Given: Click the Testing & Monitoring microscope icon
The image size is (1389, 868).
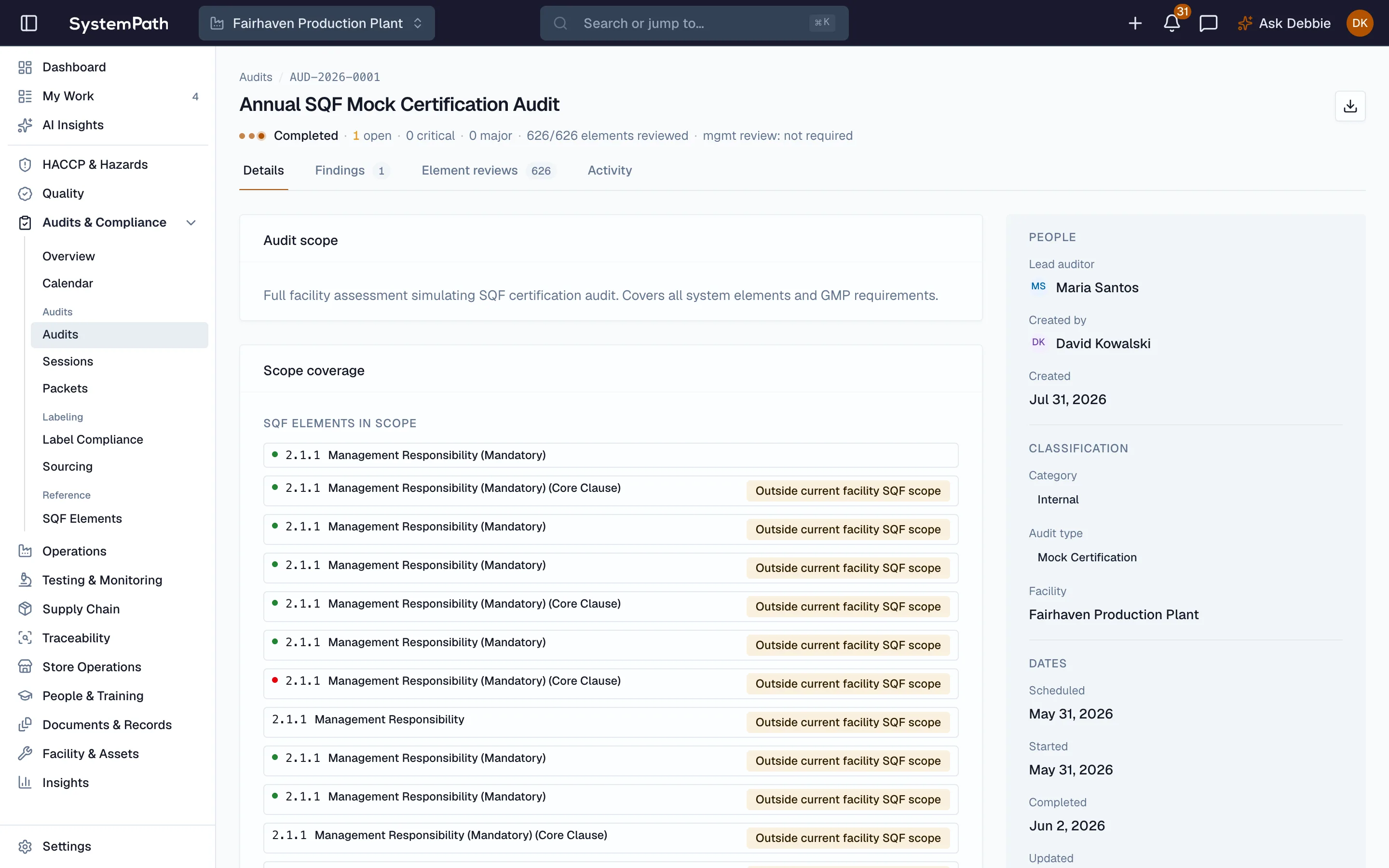Looking at the screenshot, I should coord(25,580).
